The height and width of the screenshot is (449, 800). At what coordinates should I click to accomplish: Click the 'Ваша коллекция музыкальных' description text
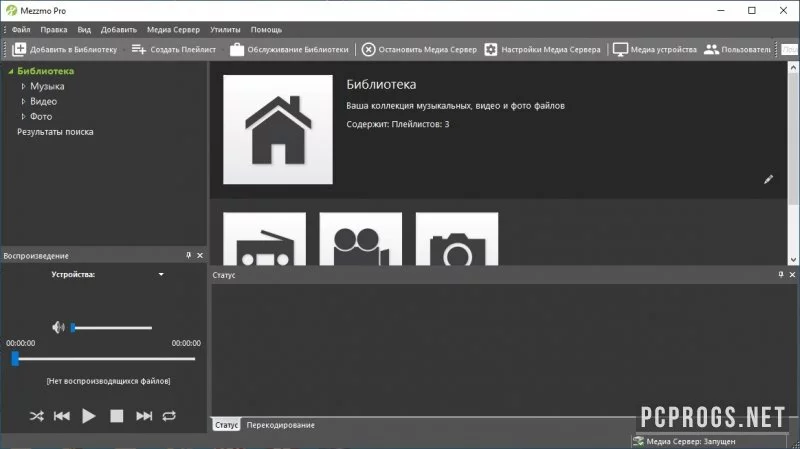coord(456,106)
